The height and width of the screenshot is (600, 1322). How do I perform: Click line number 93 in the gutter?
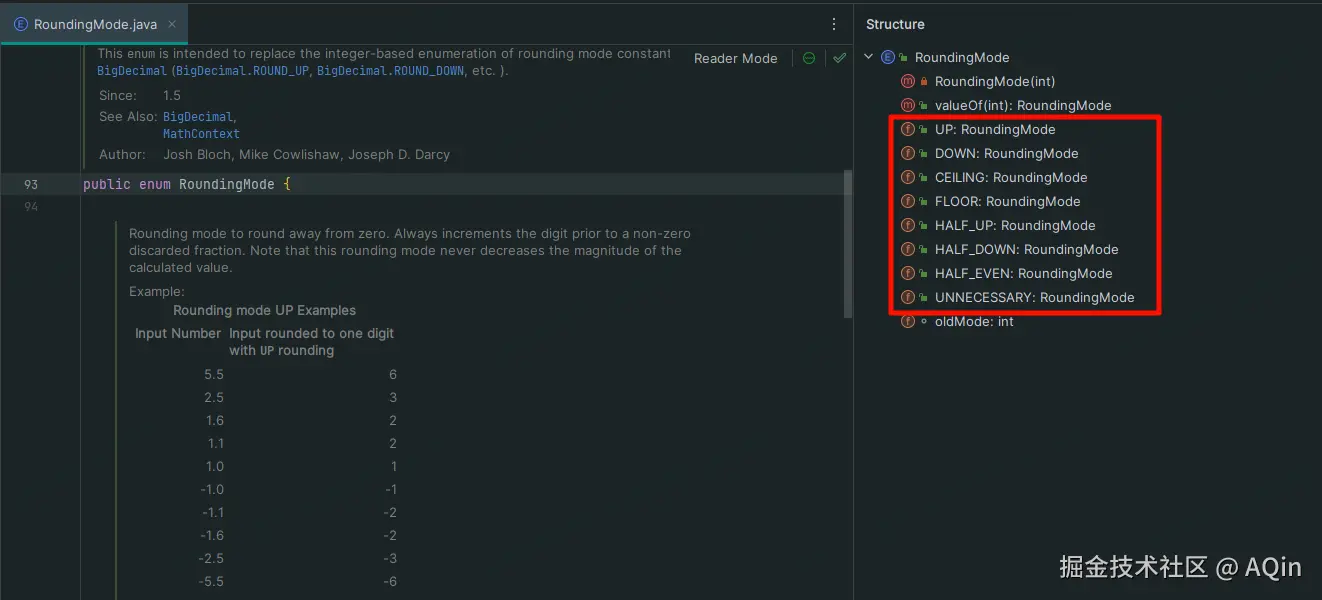(x=31, y=184)
